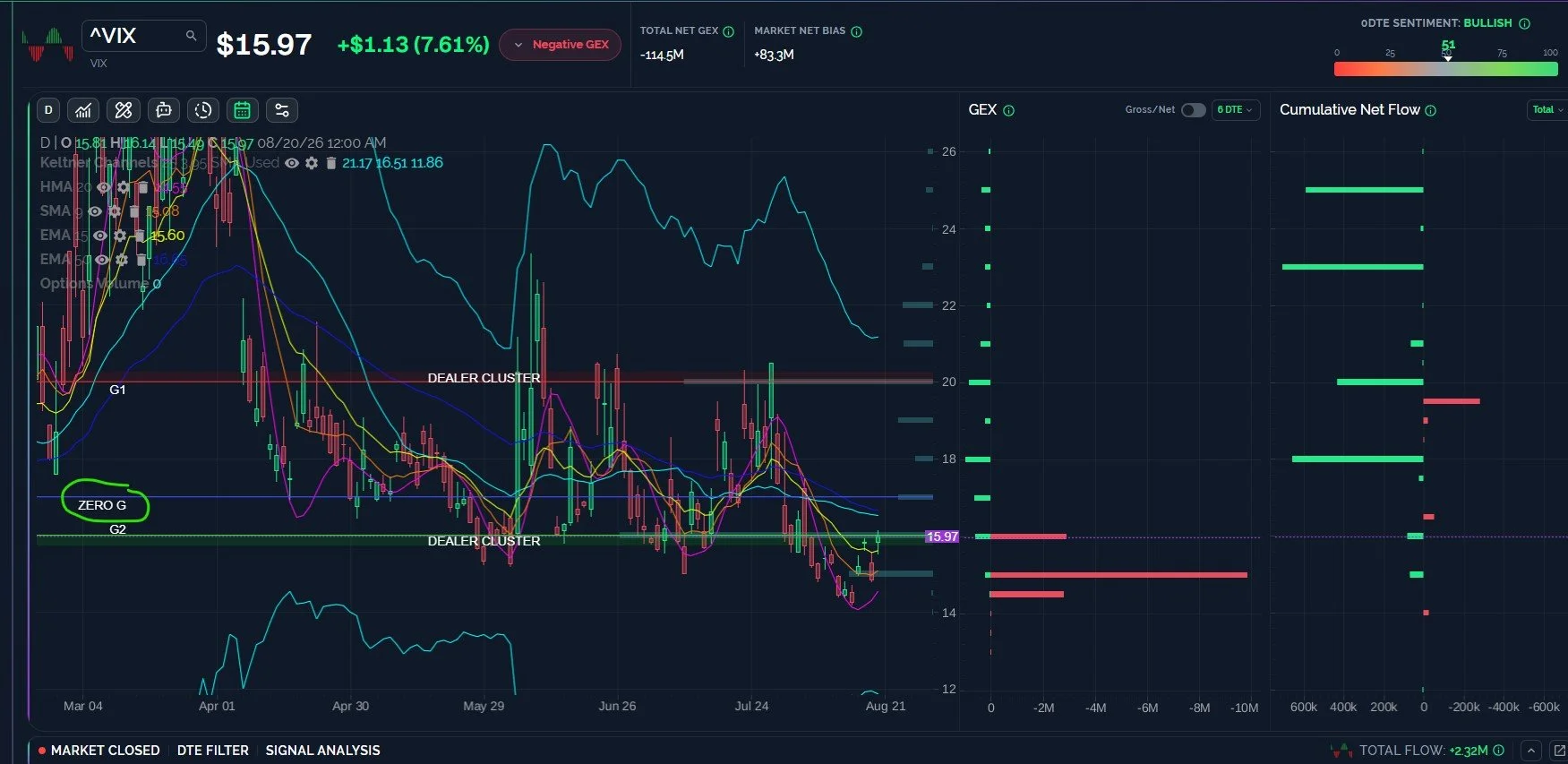Image resolution: width=1568 pixels, height=764 pixels.
Task: Click the info icon next to Total Net GEX
Action: [728, 31]
